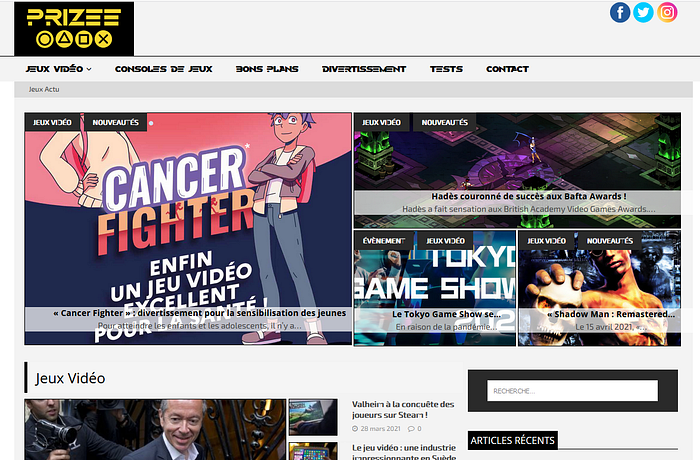Open Valheim à la conquête article link
700x460 pixels.
[403, 410]
